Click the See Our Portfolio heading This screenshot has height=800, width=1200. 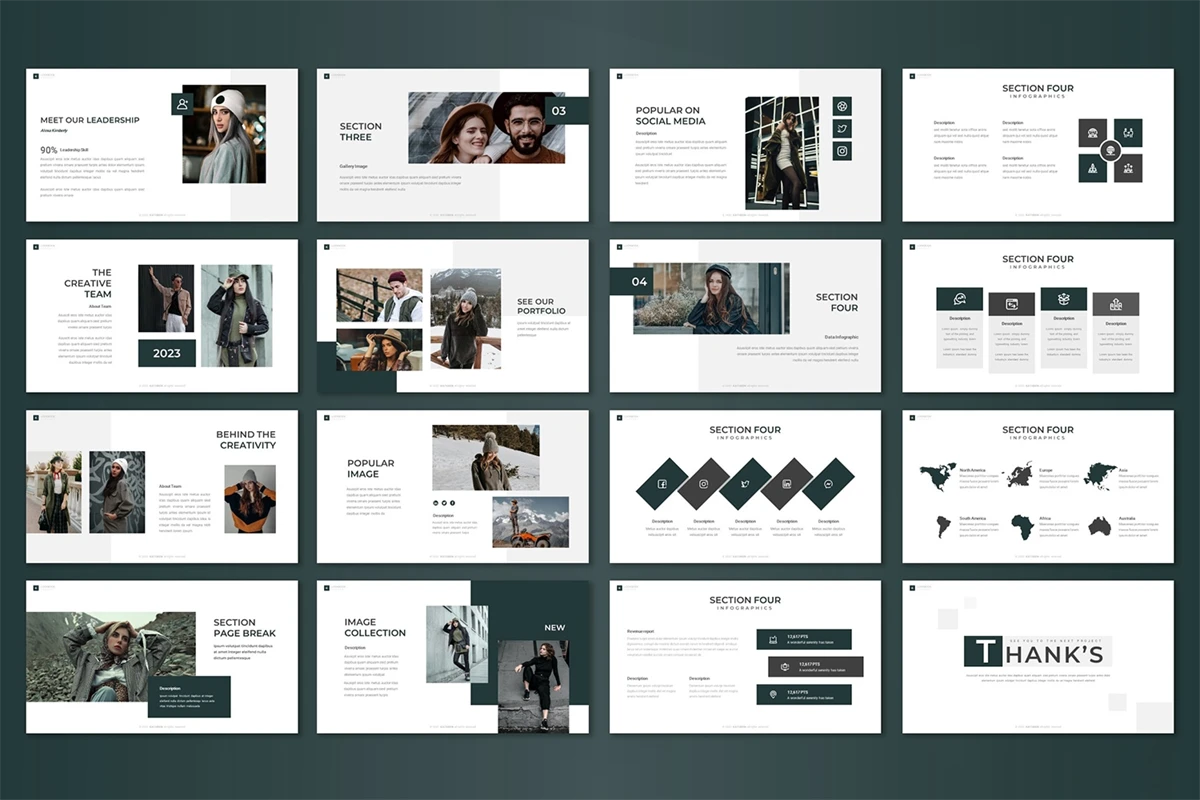(x=541, y=306)
